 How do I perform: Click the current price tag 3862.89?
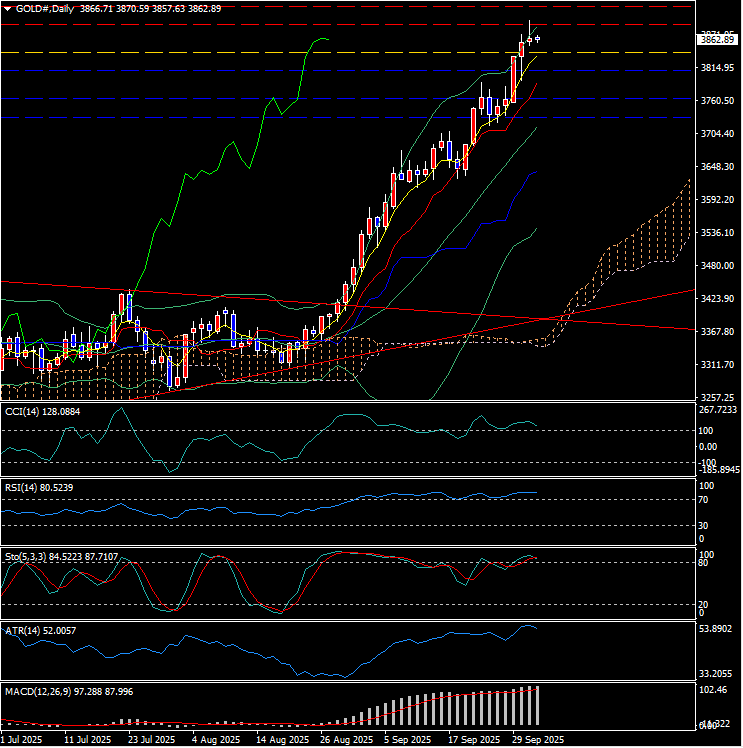(717, 39)
